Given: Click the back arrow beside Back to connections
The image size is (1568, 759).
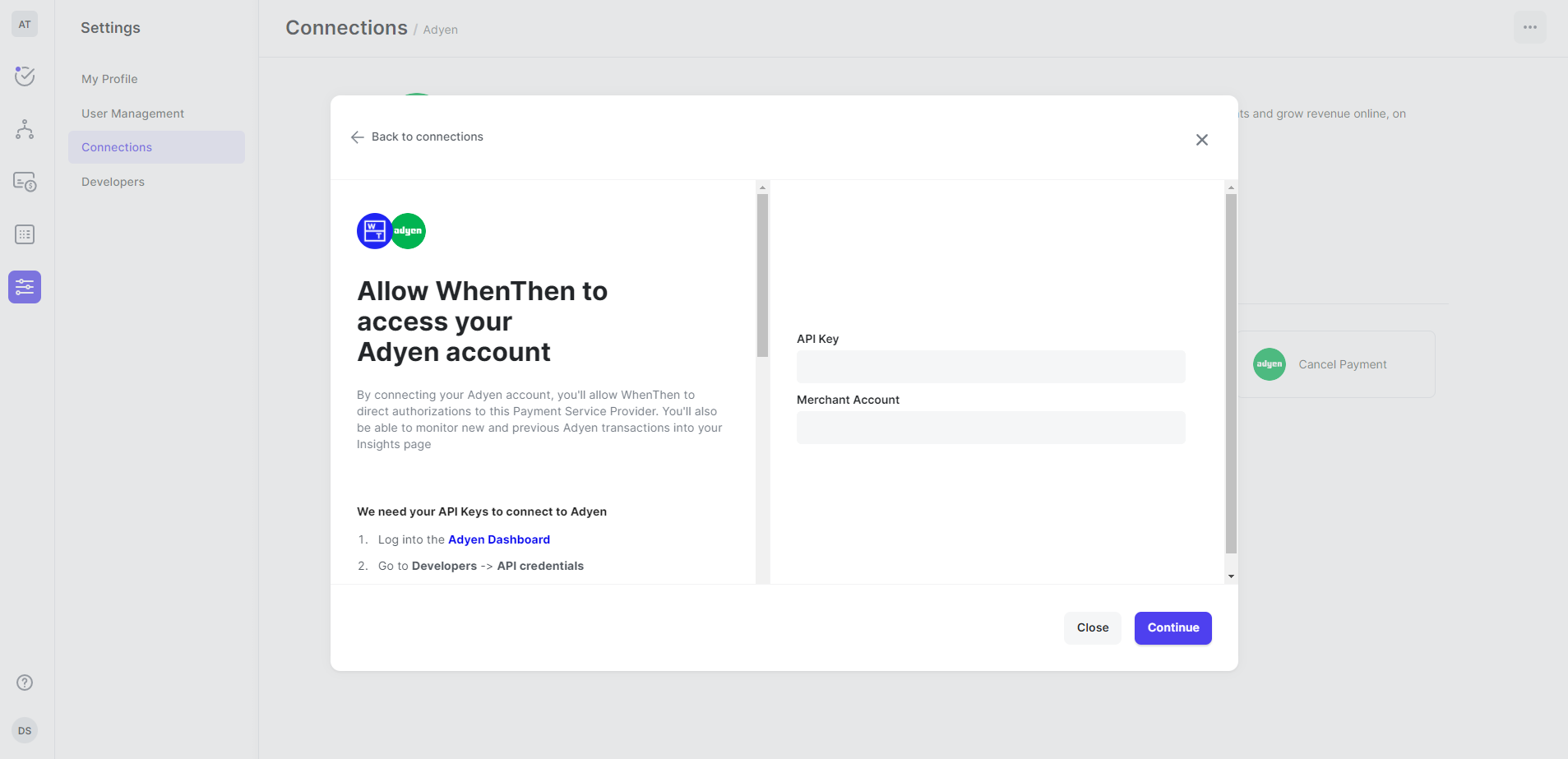Looking at the screenshot, I should [357, 137].
